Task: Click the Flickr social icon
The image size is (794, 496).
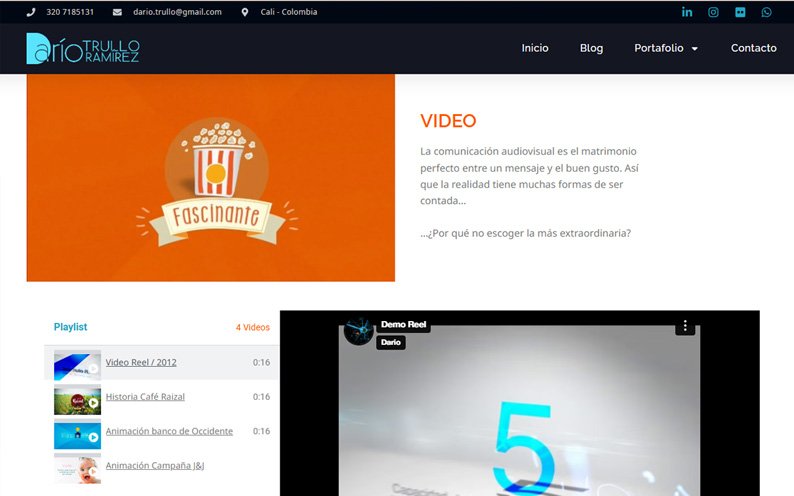Action: pyautogui.click(x=740, y=12)
